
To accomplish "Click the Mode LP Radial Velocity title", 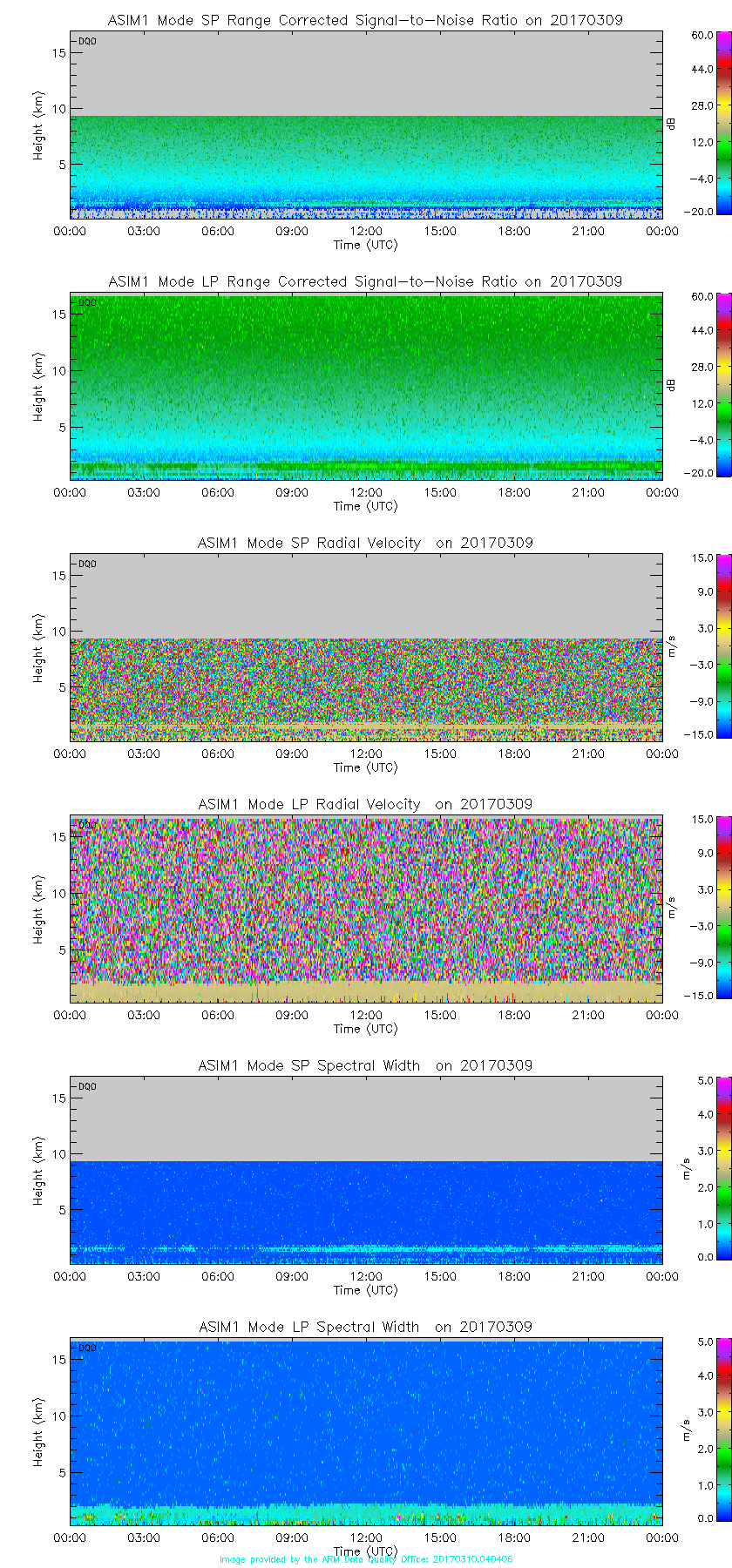I will point(365,804).
